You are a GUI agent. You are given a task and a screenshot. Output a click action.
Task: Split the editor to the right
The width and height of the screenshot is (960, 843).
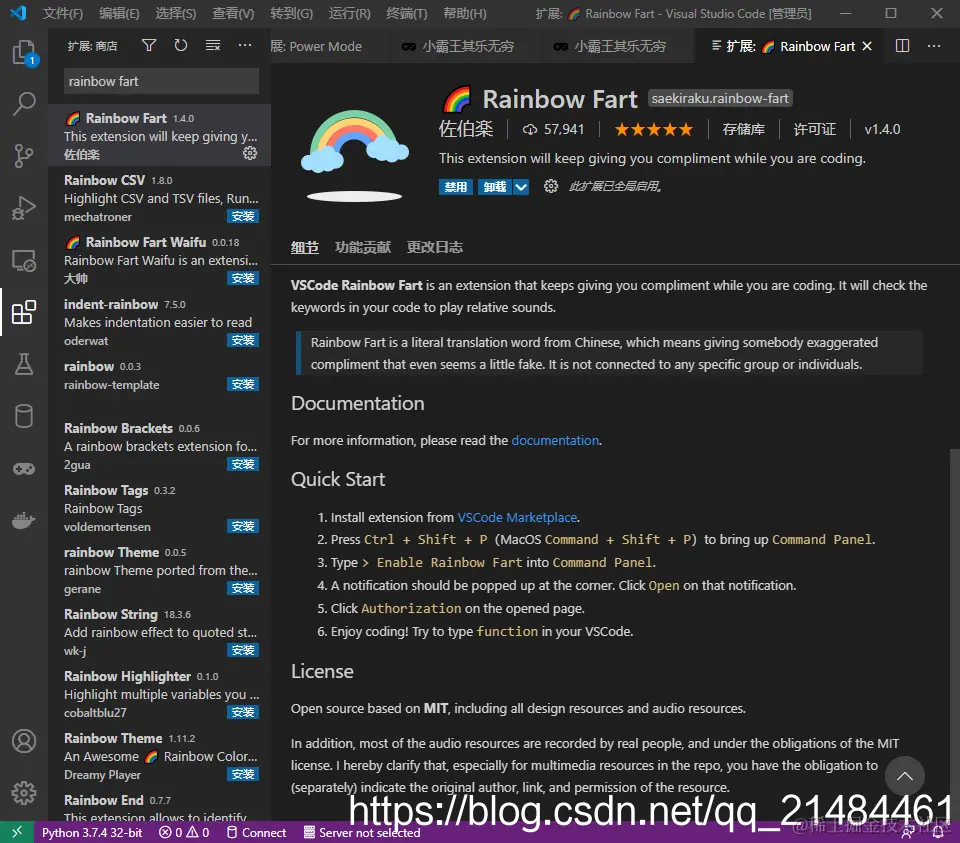902,46
